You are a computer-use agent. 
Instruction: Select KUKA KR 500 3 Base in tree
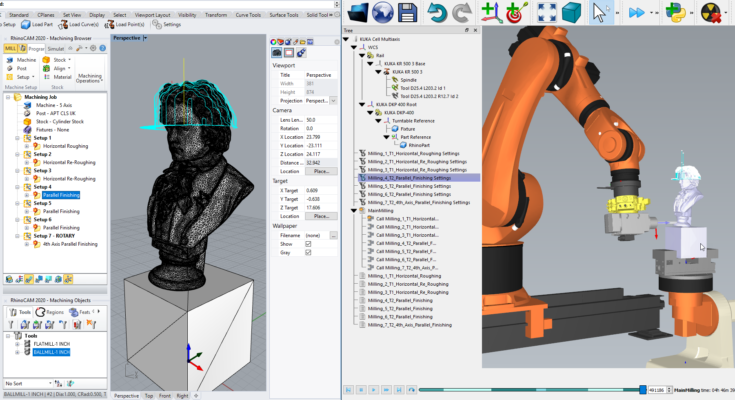pyautogui.click(x=405, y=64)
